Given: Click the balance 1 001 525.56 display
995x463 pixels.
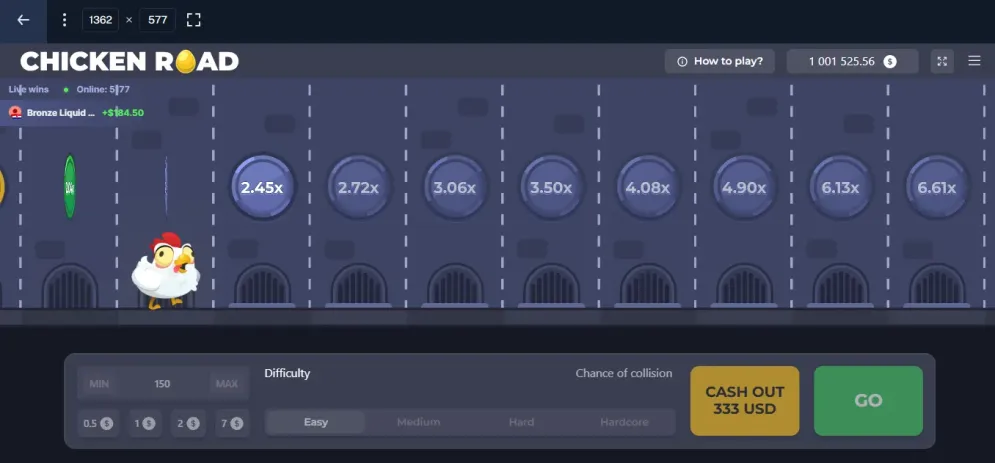Looking at the screenshot, I should 852,62.
